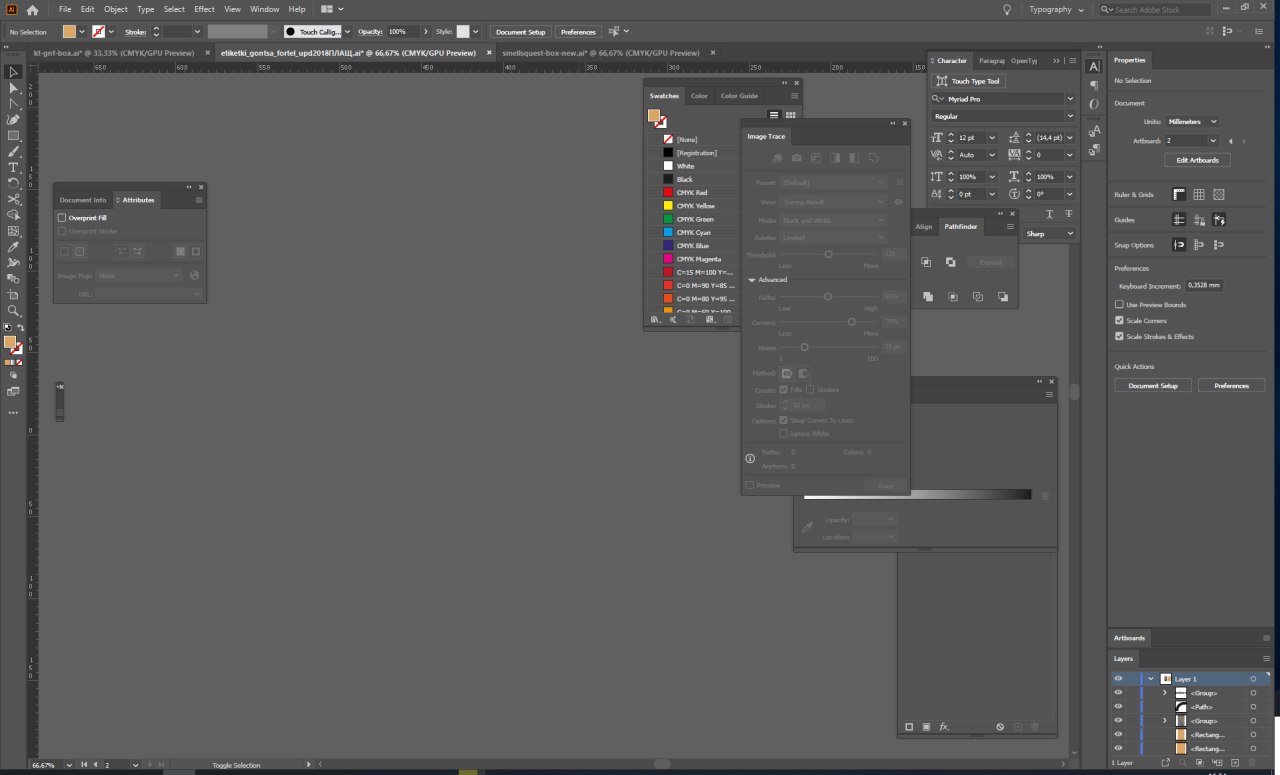
Task: Open the Sharp anti-aliasing dropdown
Action: [1049, 233]
